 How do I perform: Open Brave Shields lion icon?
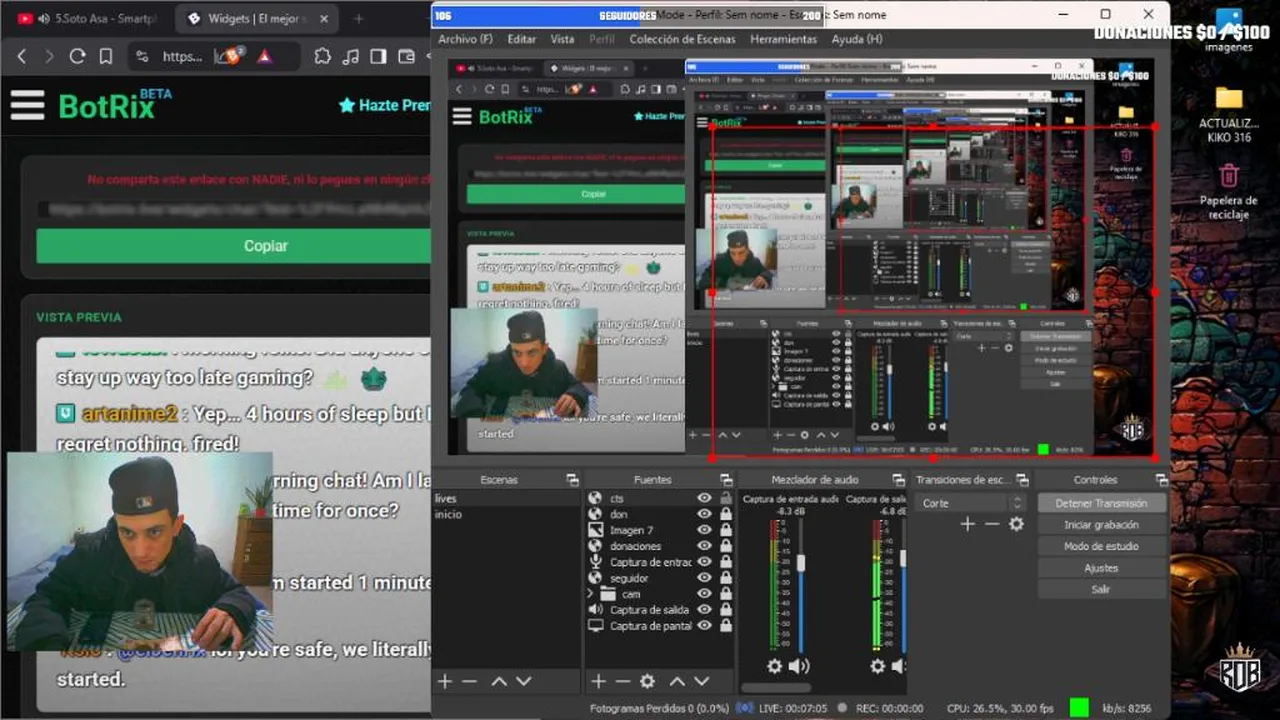coord(231,56)
